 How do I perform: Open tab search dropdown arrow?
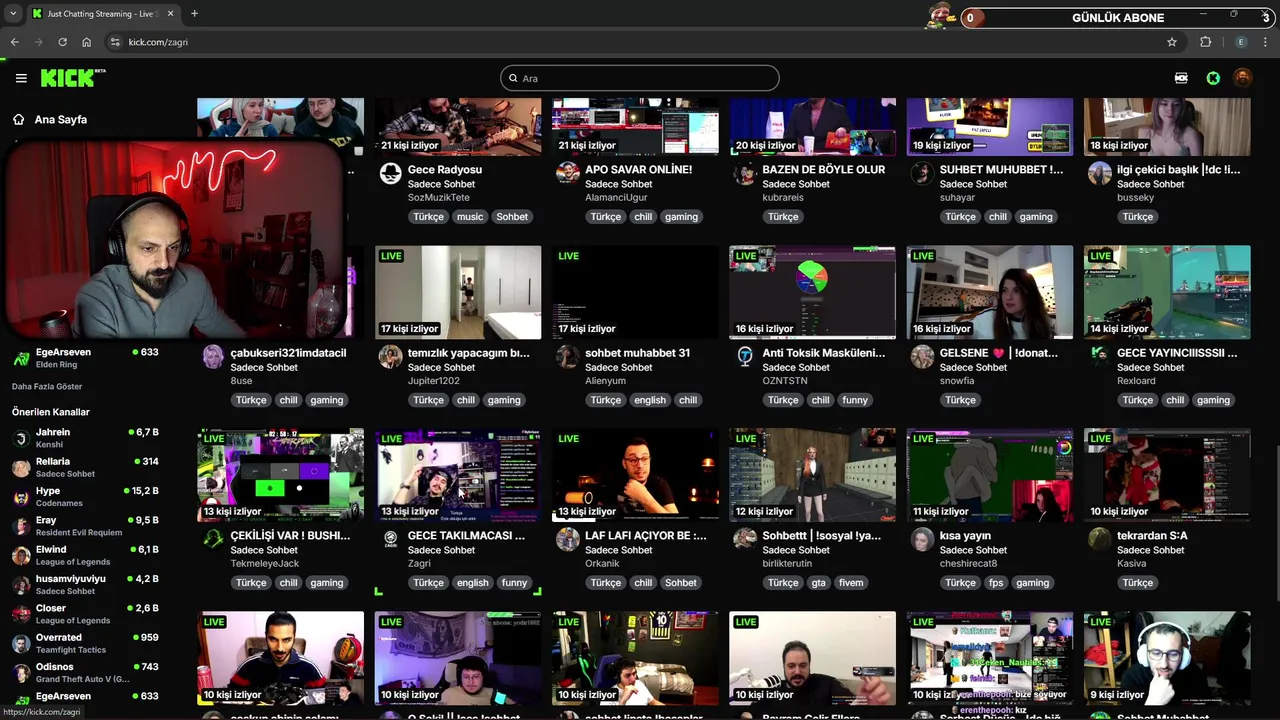[x=12, y=14]
